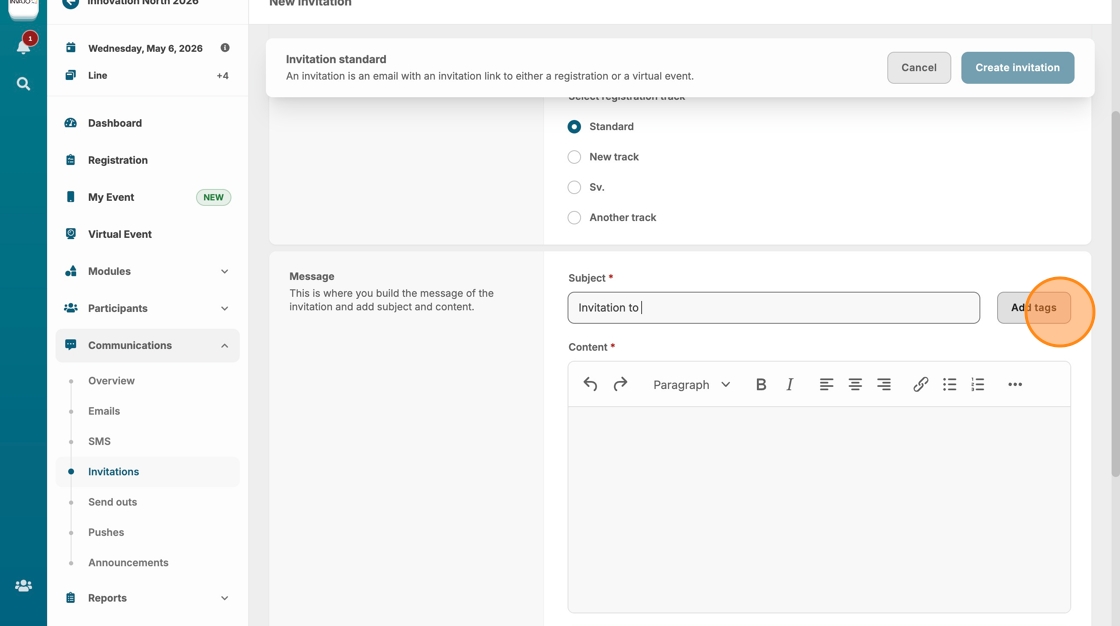Click the redo arrow in editor toolbar
Screen dimensions: 1120x626
[x=620, y=385]
